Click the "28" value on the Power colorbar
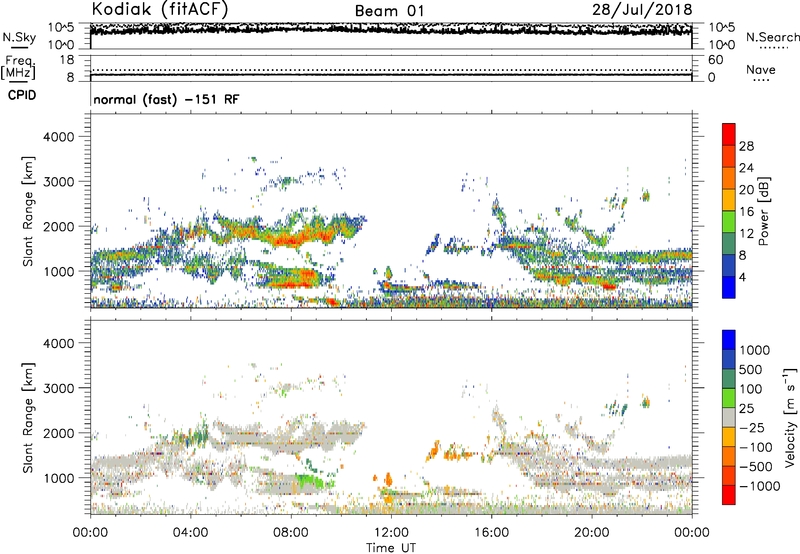Image resolution: width=800 pixels, height=554 pixels. (746, 146)
